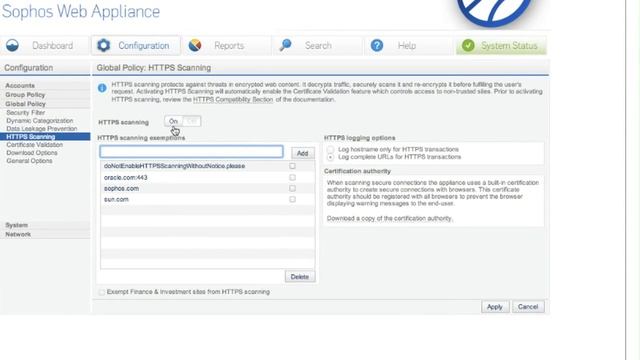Collapse the Global Policy sidebar section
This screenshot has width=640, height=360.
pyautogui.click(x=45, y=104)
